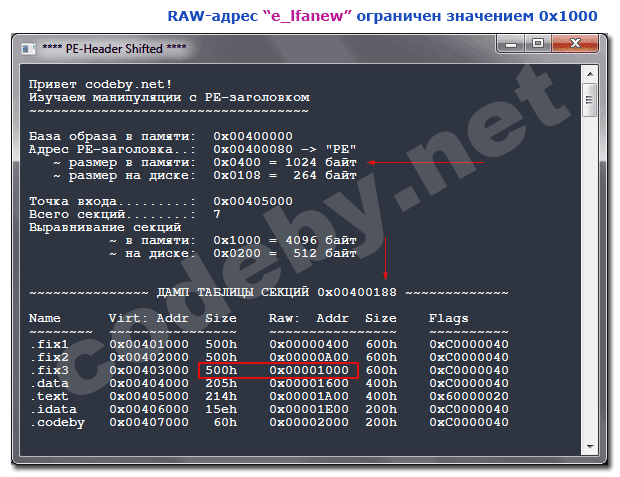The width and height of the screenshot is (620, 477).
Task: Click the section count value 7
Action: tap(217, 214)
